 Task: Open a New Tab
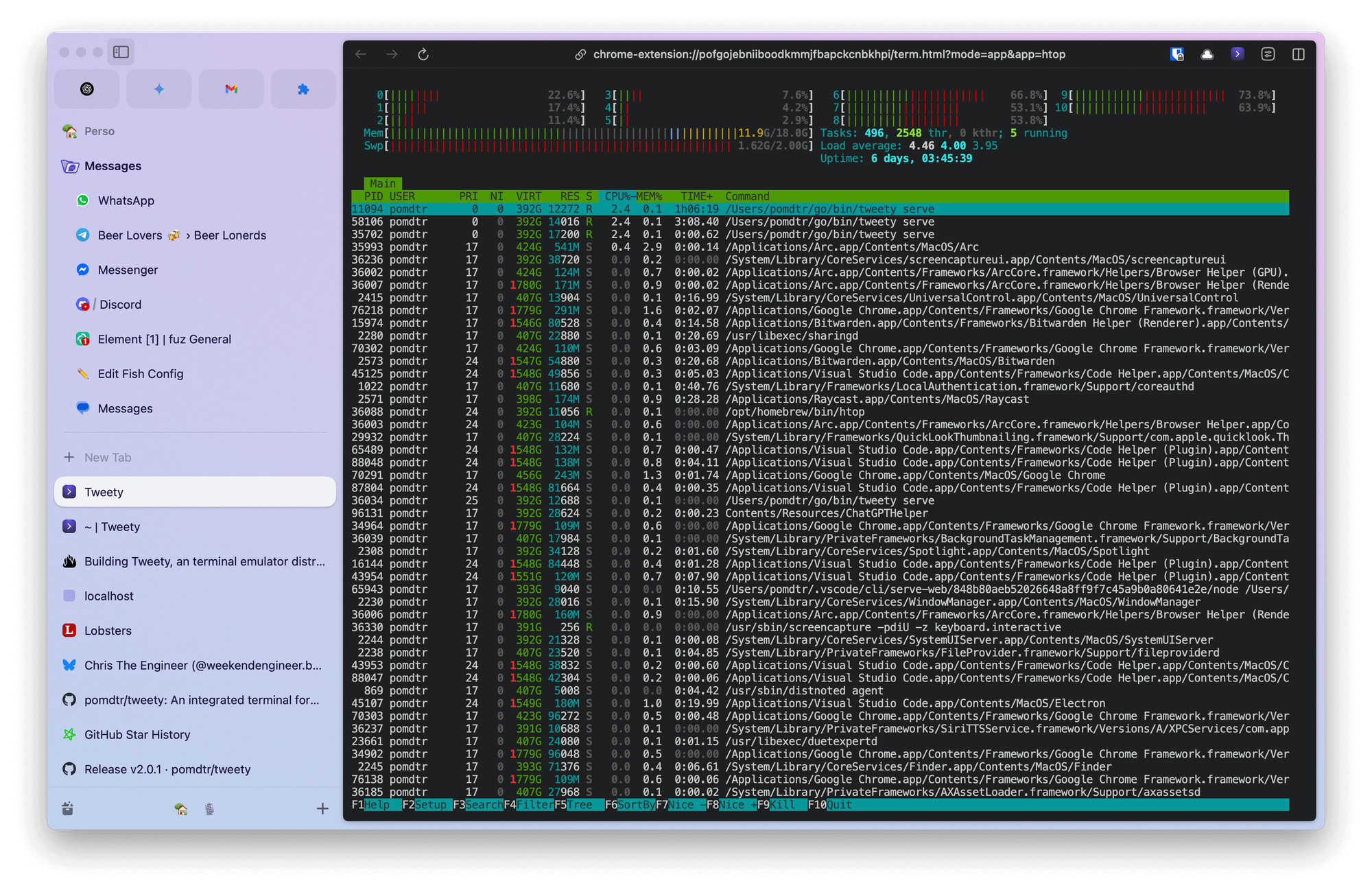[x=195, y=457]
